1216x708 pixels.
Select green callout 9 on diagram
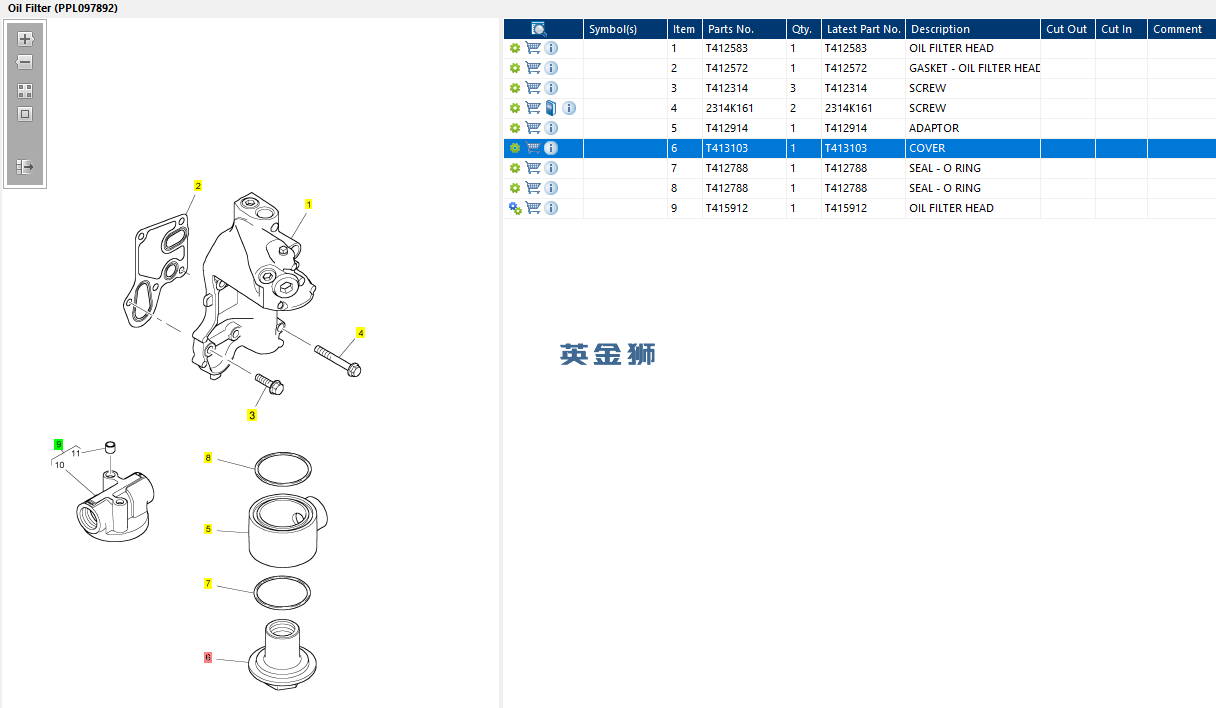coord(59,444)
